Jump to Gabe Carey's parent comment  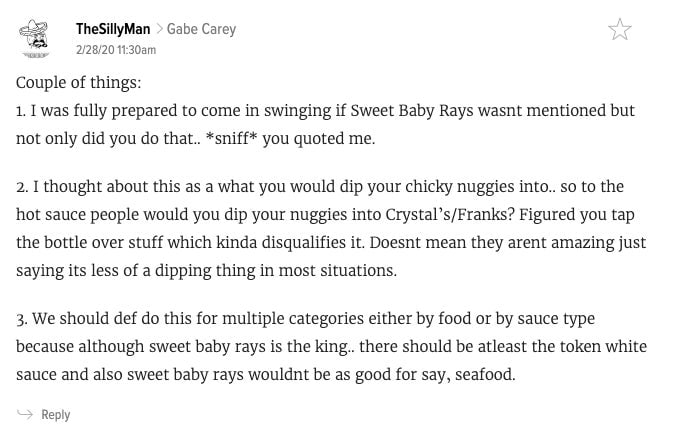201,29
